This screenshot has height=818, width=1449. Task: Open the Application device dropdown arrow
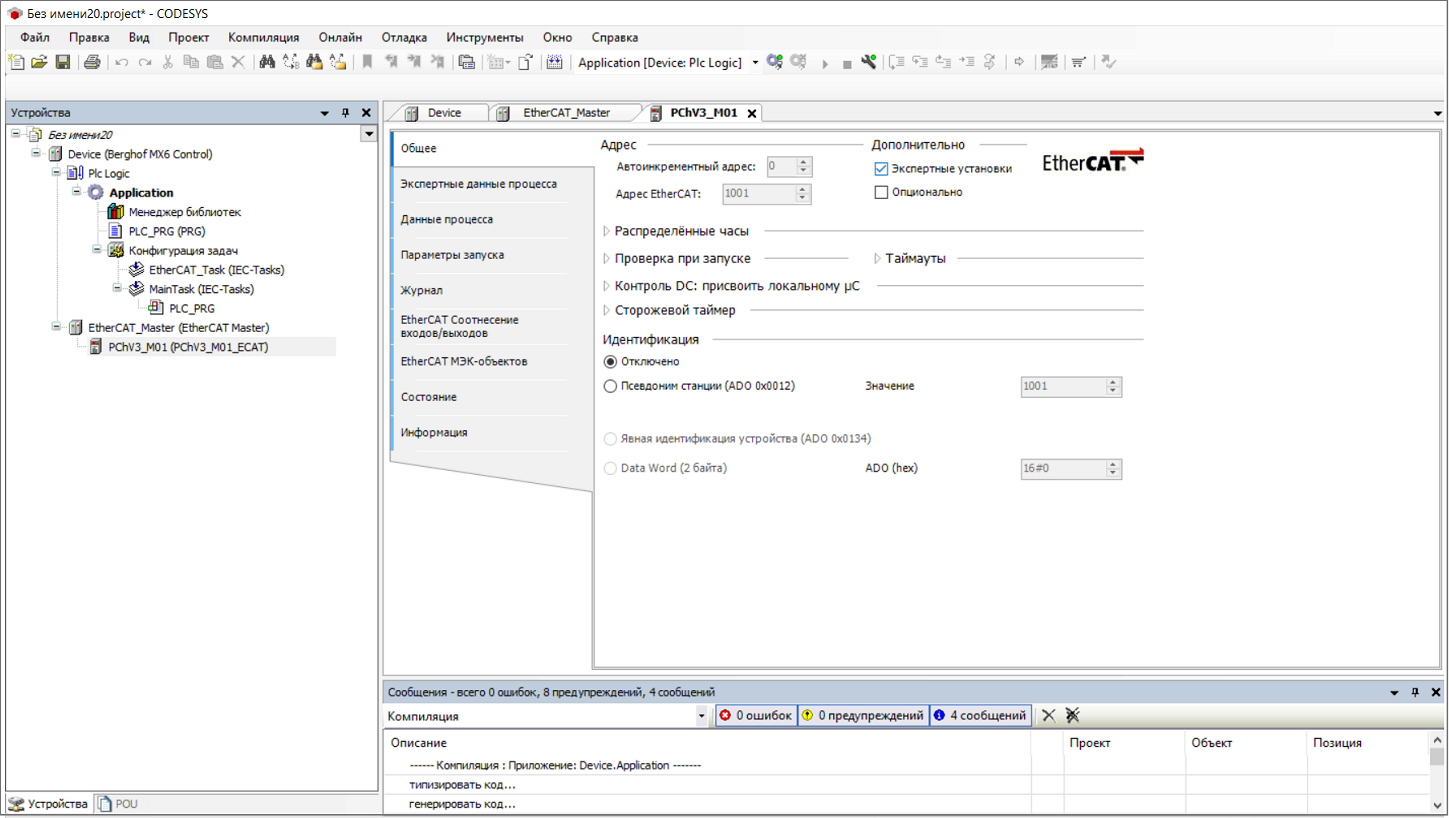coord(755,62)
